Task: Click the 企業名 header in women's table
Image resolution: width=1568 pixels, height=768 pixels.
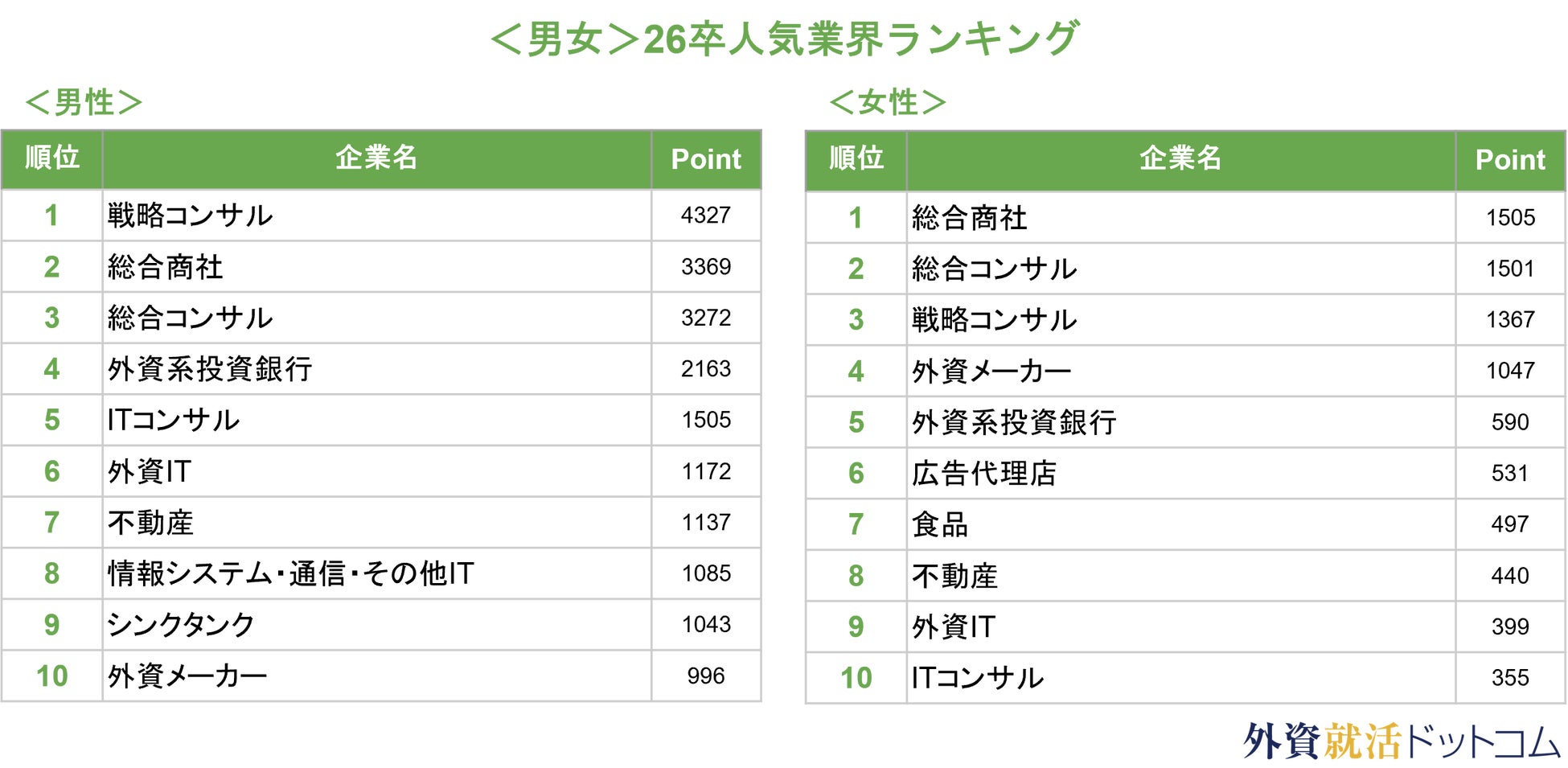Action: 1180,159
